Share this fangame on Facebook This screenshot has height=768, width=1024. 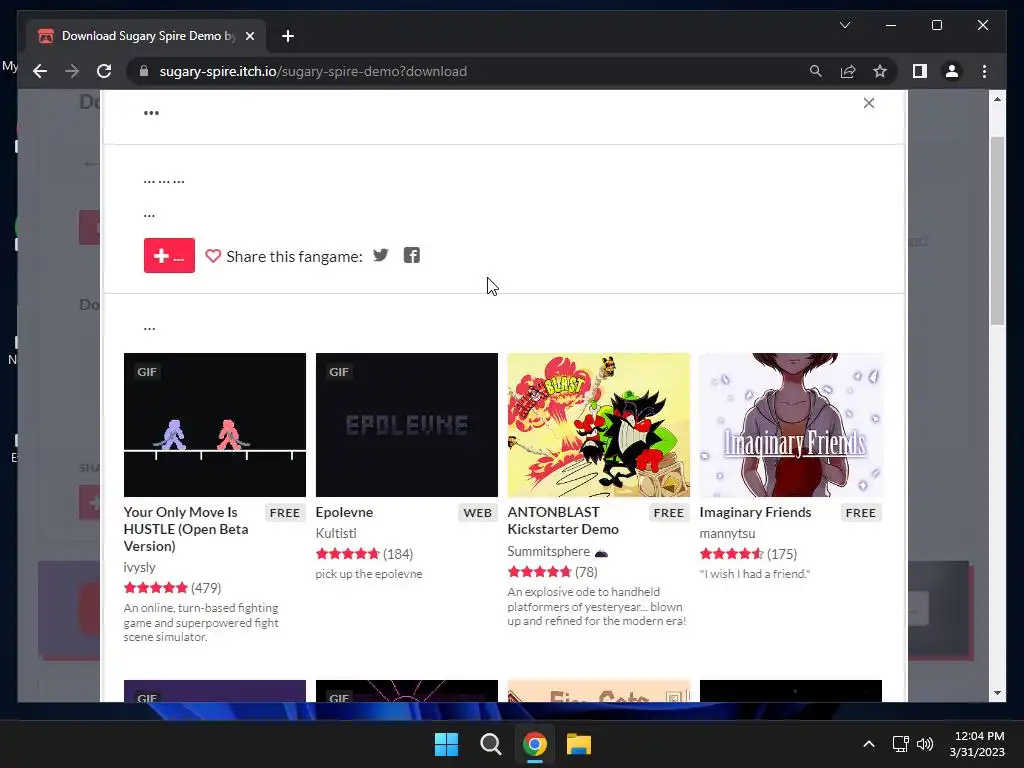(x=411, y=255)
